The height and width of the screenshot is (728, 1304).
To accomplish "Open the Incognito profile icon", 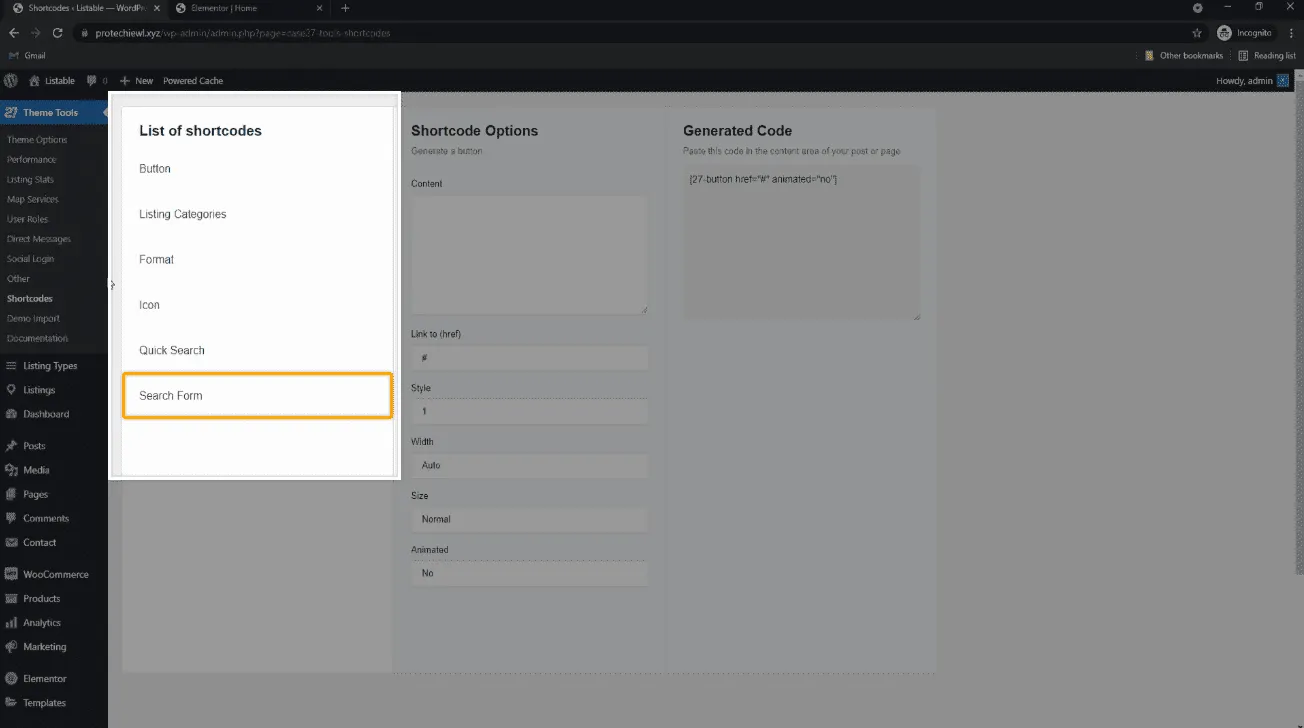I will click(1224, 33).
